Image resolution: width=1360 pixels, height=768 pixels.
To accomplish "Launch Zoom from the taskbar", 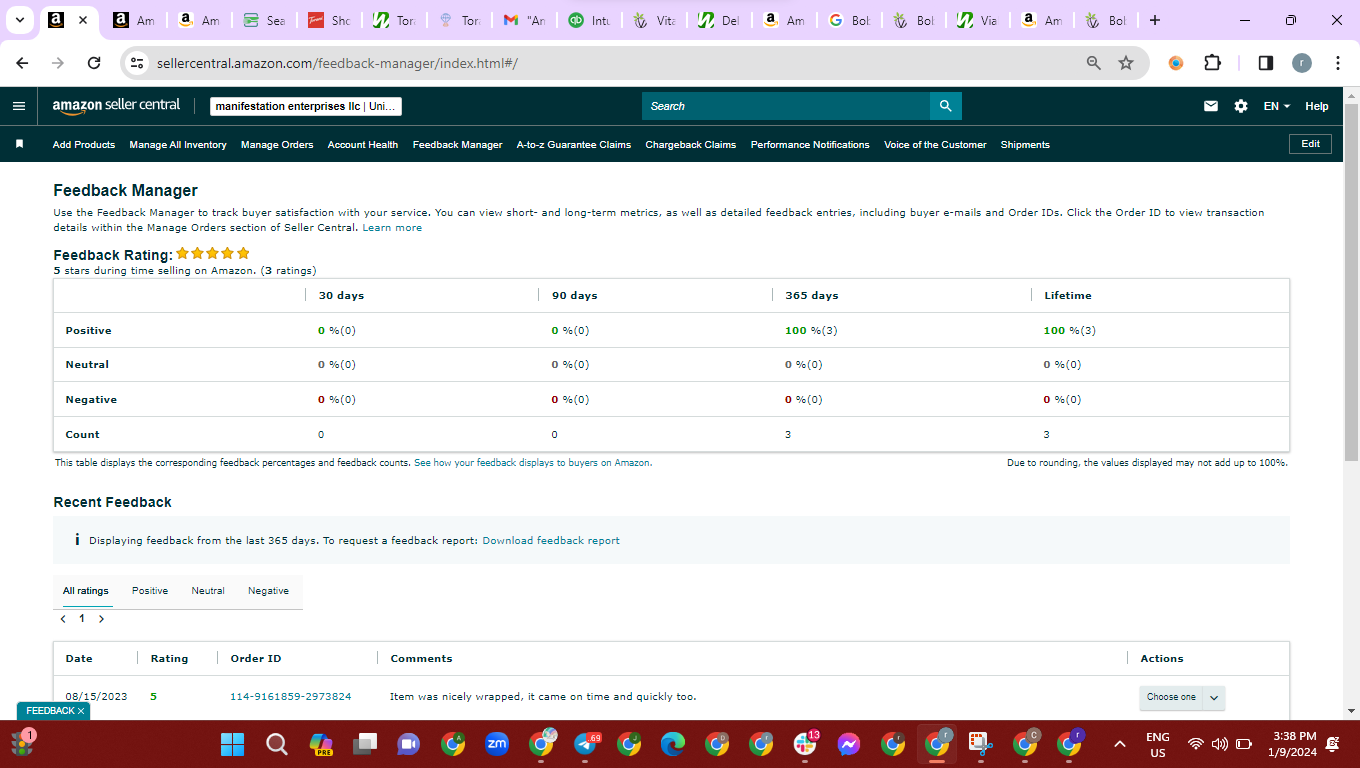I will 497,744.
